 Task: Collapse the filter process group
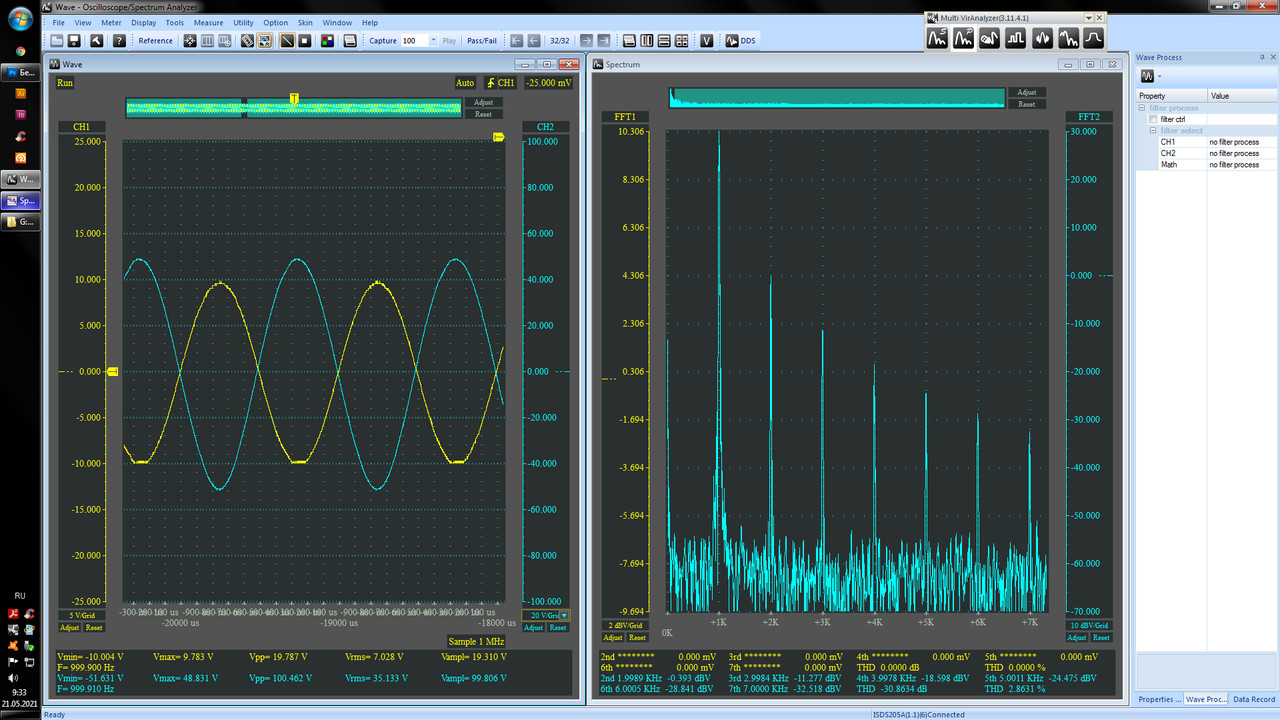[x=1142, y=108]
